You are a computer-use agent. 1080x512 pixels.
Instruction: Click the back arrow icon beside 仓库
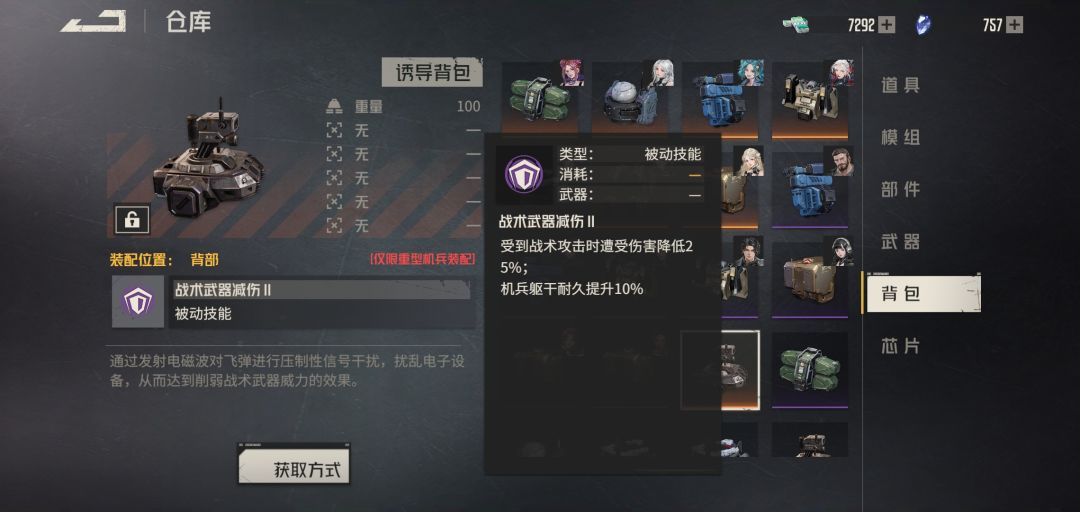pyautogui.click(x=93, y=21)
